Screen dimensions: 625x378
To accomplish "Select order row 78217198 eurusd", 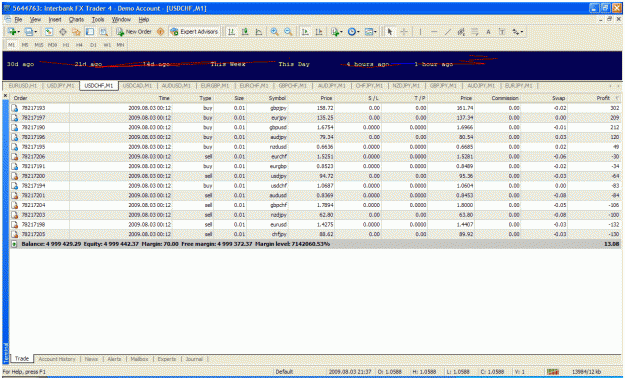I will click(315, 224).
